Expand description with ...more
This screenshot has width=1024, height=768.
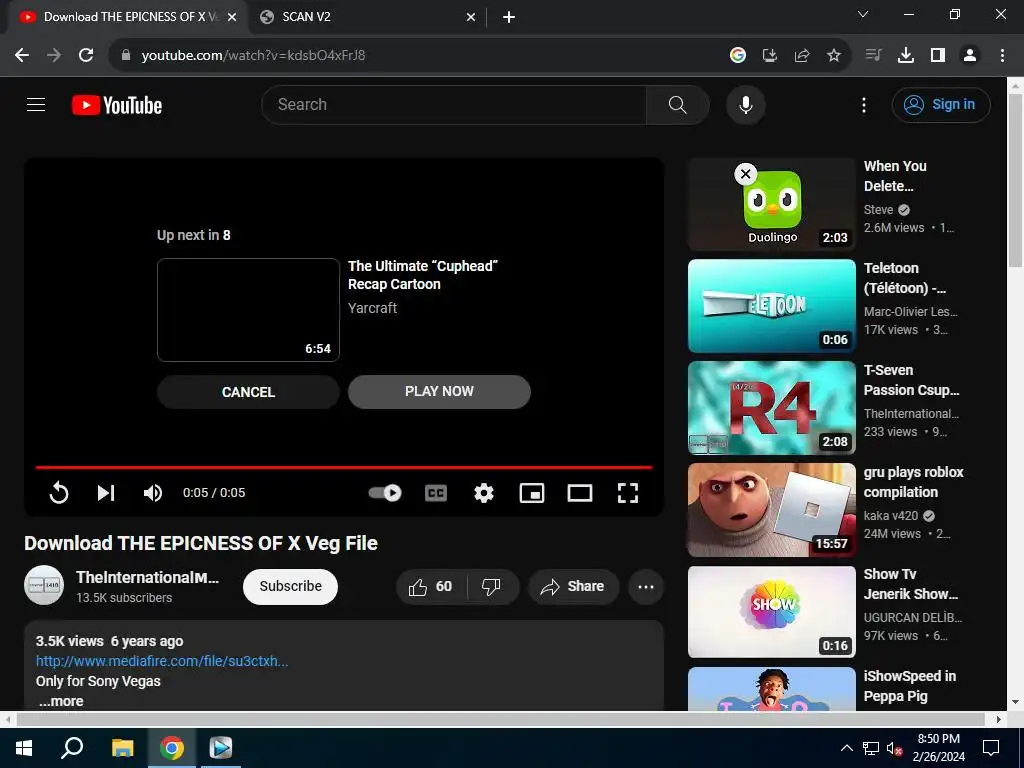point(61,701)
